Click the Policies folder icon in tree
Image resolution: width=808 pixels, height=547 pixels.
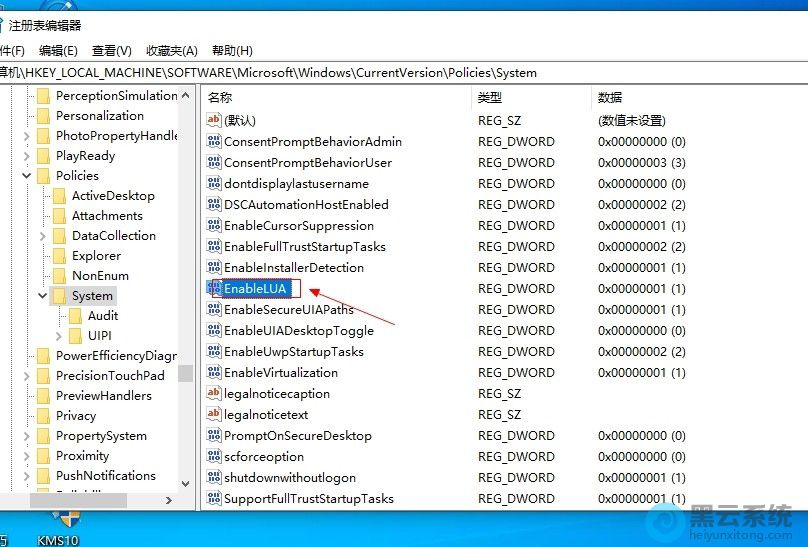coord(43,176)
